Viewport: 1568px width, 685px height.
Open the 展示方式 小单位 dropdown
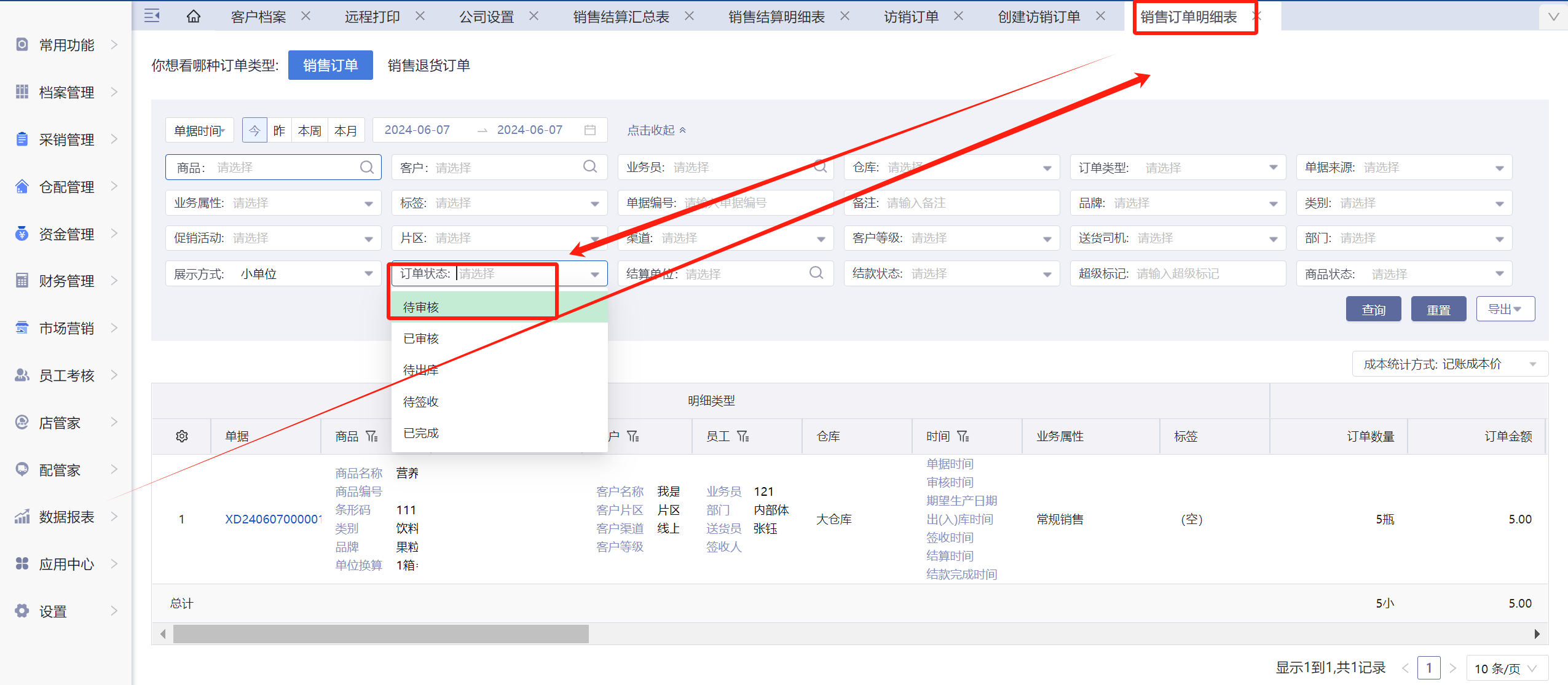[x=274, y=273]
